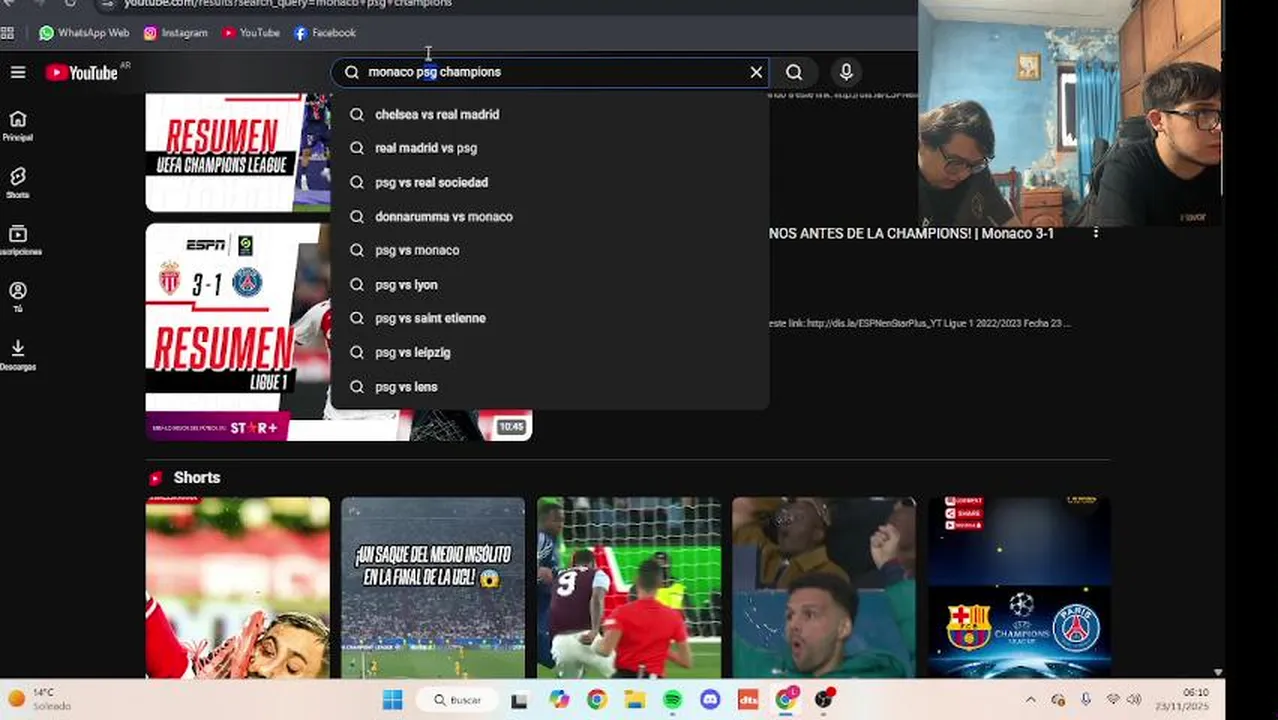Choose suggestion 'psg vs lens'
The image size is (1278, 720).
click(x=550, y=386)
